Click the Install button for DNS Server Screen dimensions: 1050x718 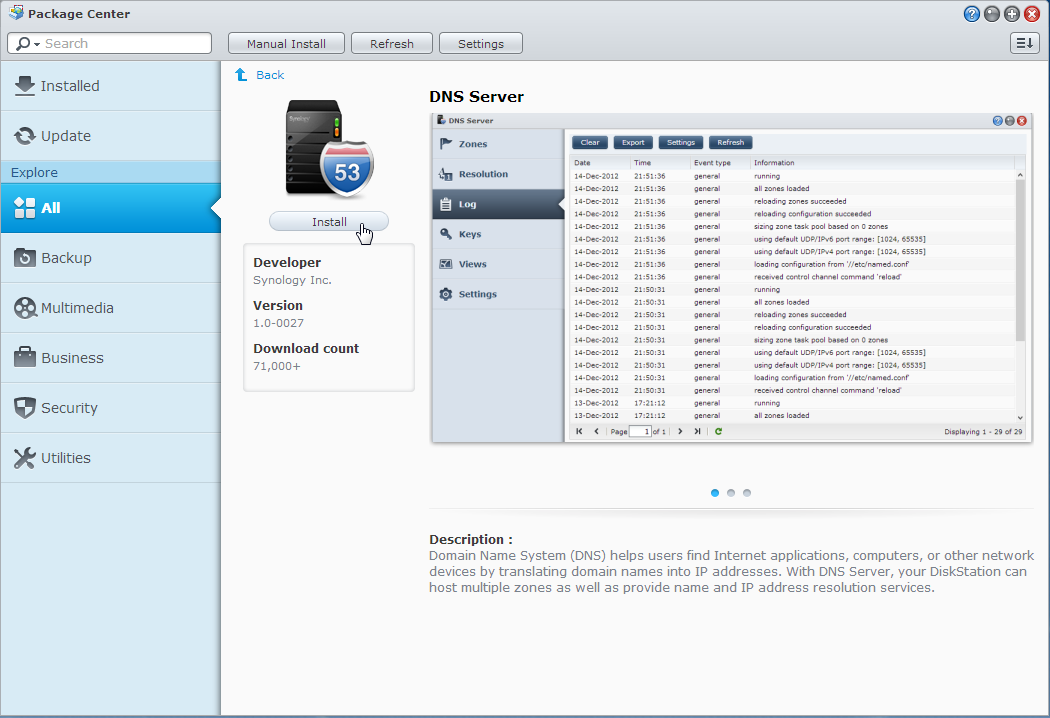click(x=328, y=222)
